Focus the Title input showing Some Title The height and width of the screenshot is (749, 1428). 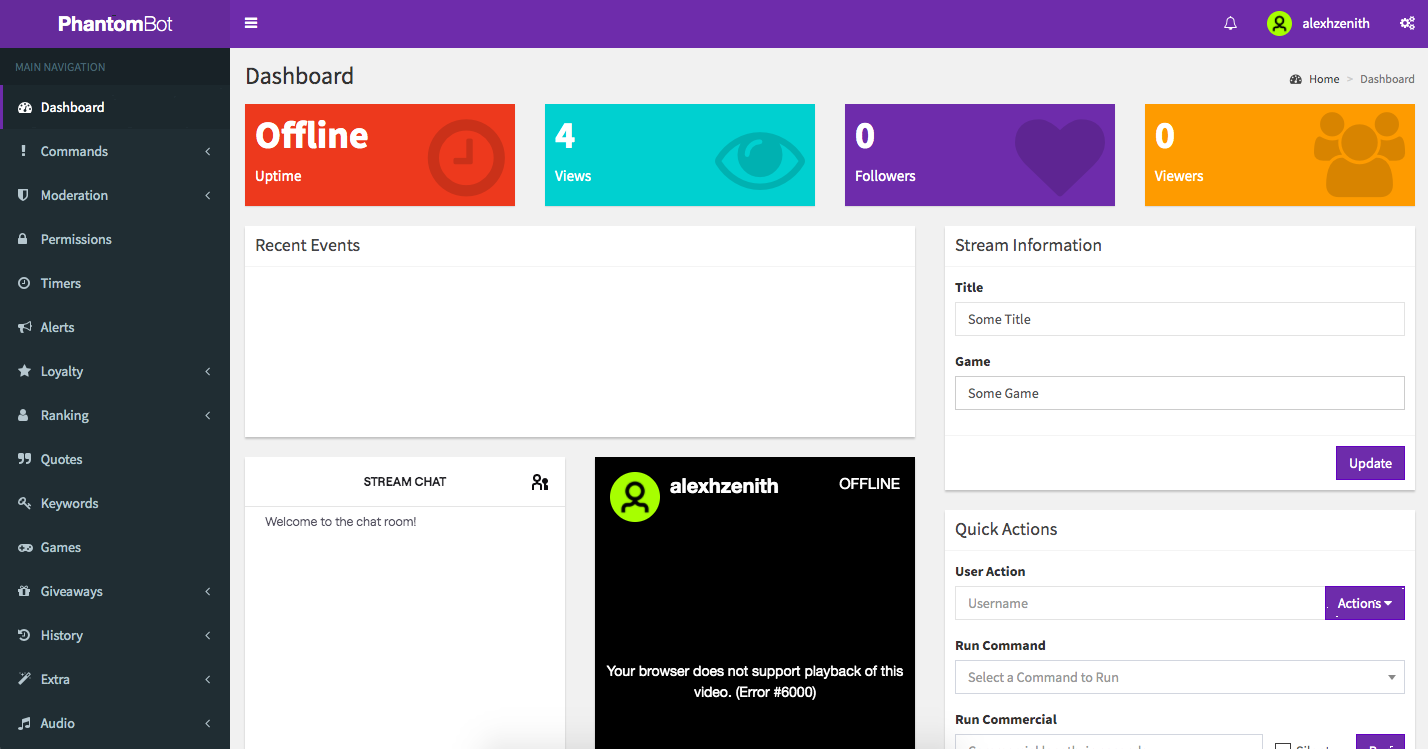point(1180,319)
